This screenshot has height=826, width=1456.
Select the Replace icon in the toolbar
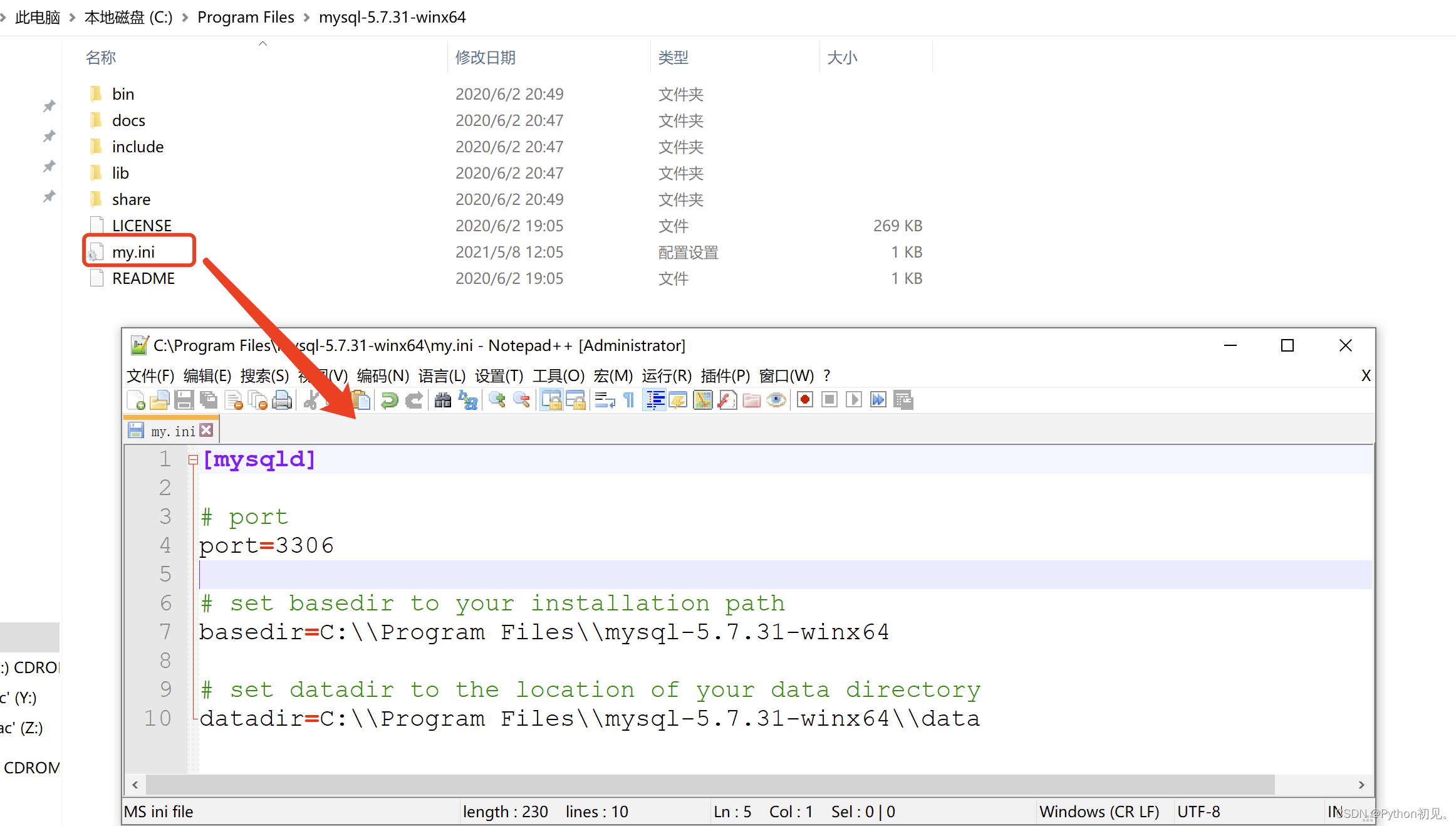click(467, 400)
